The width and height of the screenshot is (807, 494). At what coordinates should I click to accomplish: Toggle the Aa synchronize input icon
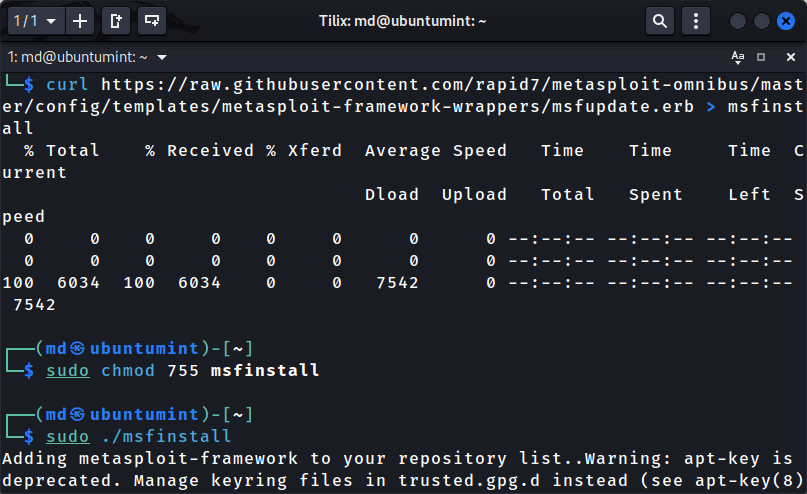(x=738, y=57)
